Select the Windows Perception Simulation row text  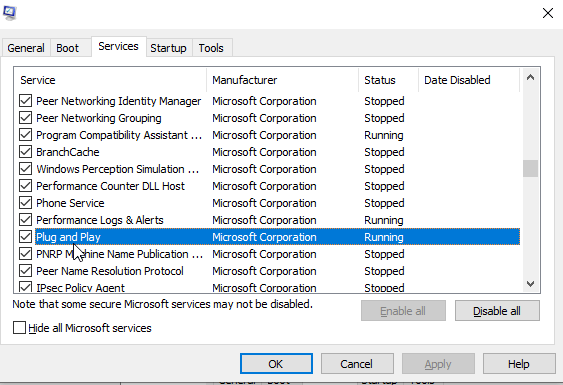[x=117, y=169]
